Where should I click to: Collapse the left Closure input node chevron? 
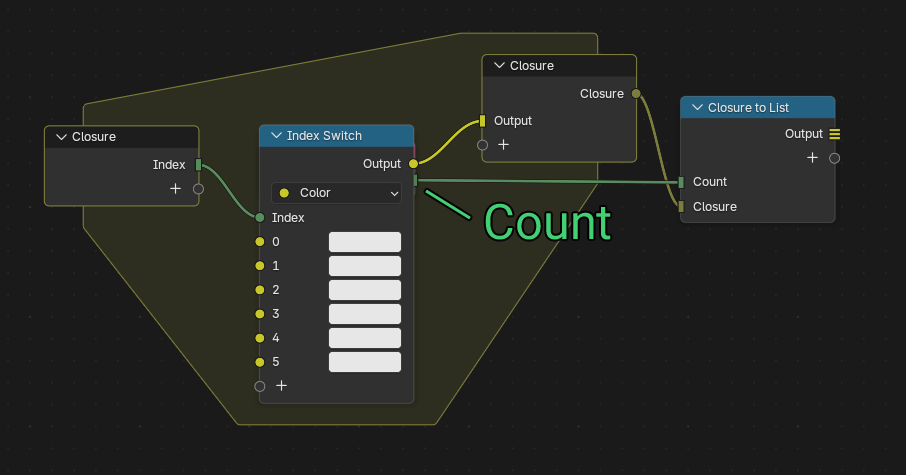[61, 137]
